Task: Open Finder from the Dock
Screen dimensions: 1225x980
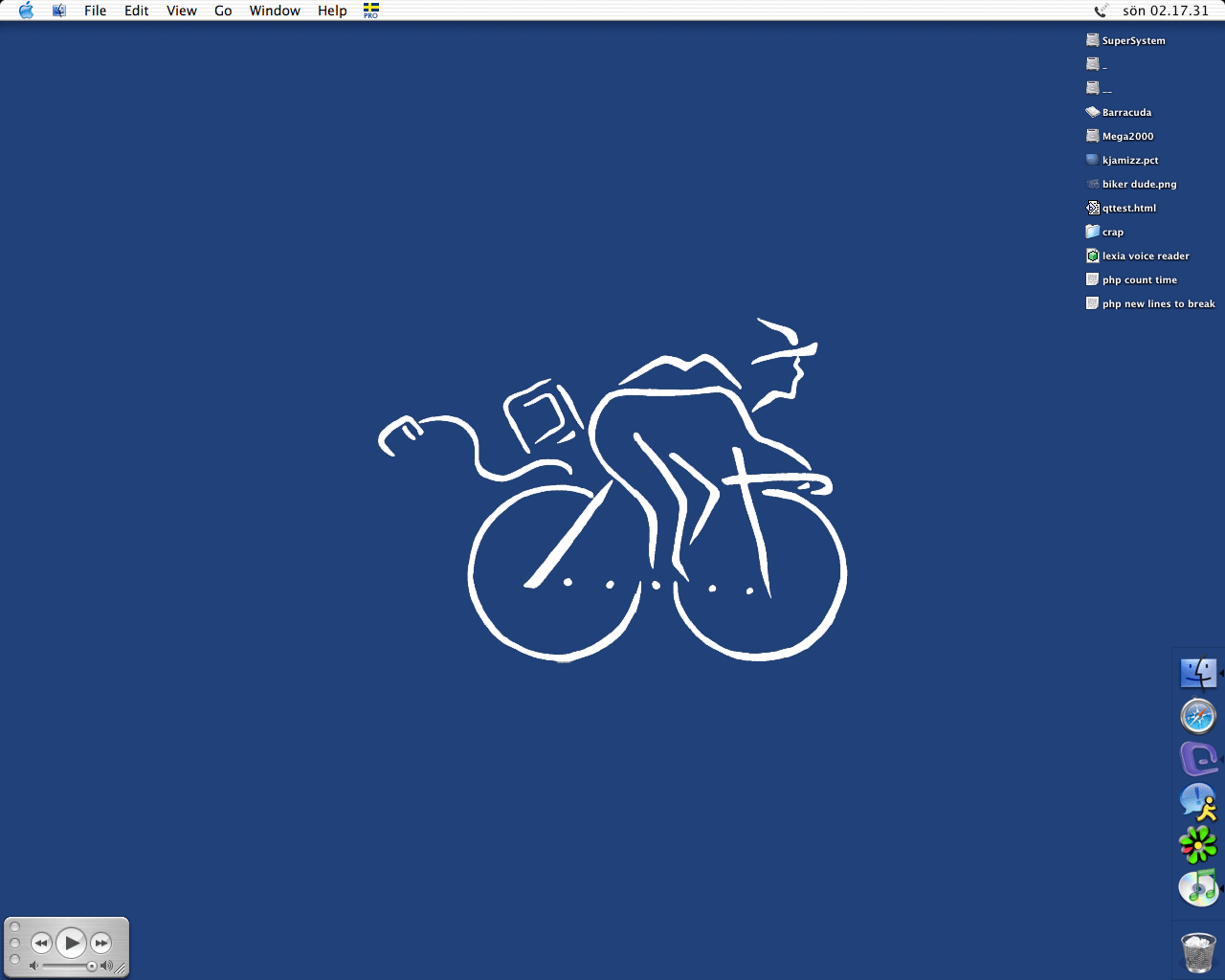Action: (1197, 673)
